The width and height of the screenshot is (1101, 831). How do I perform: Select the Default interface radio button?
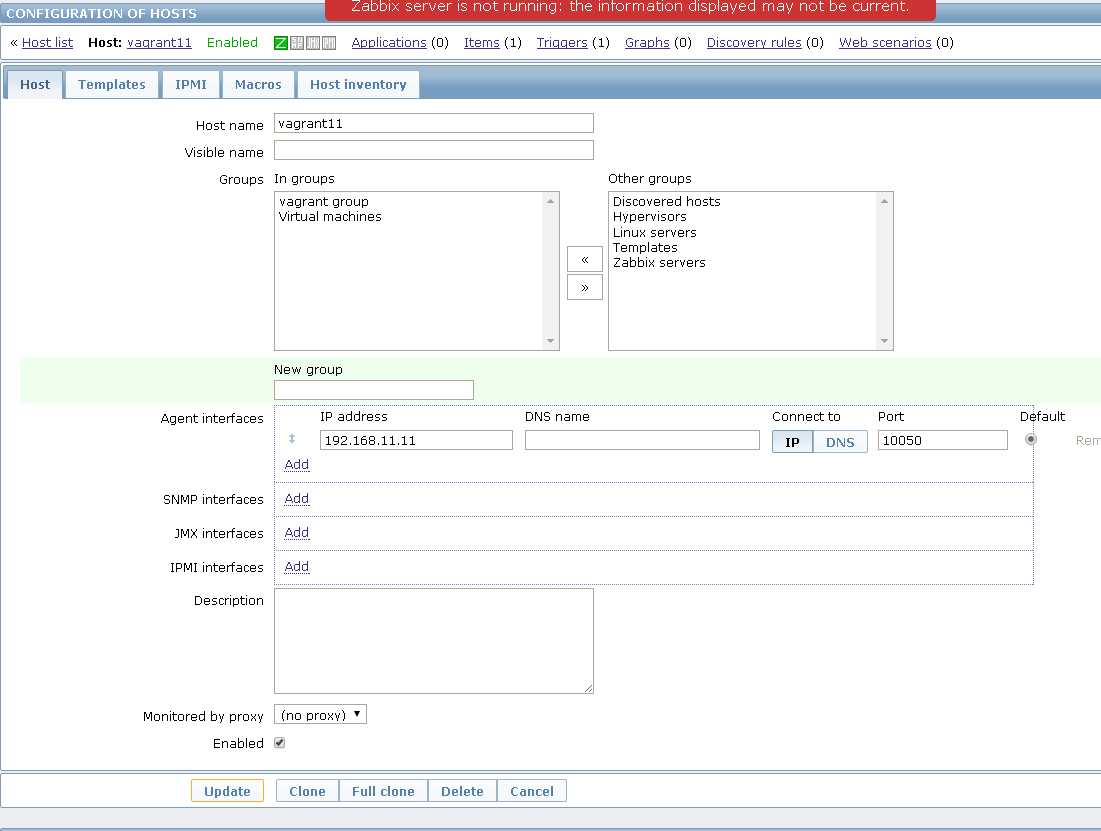point(1030,439)
